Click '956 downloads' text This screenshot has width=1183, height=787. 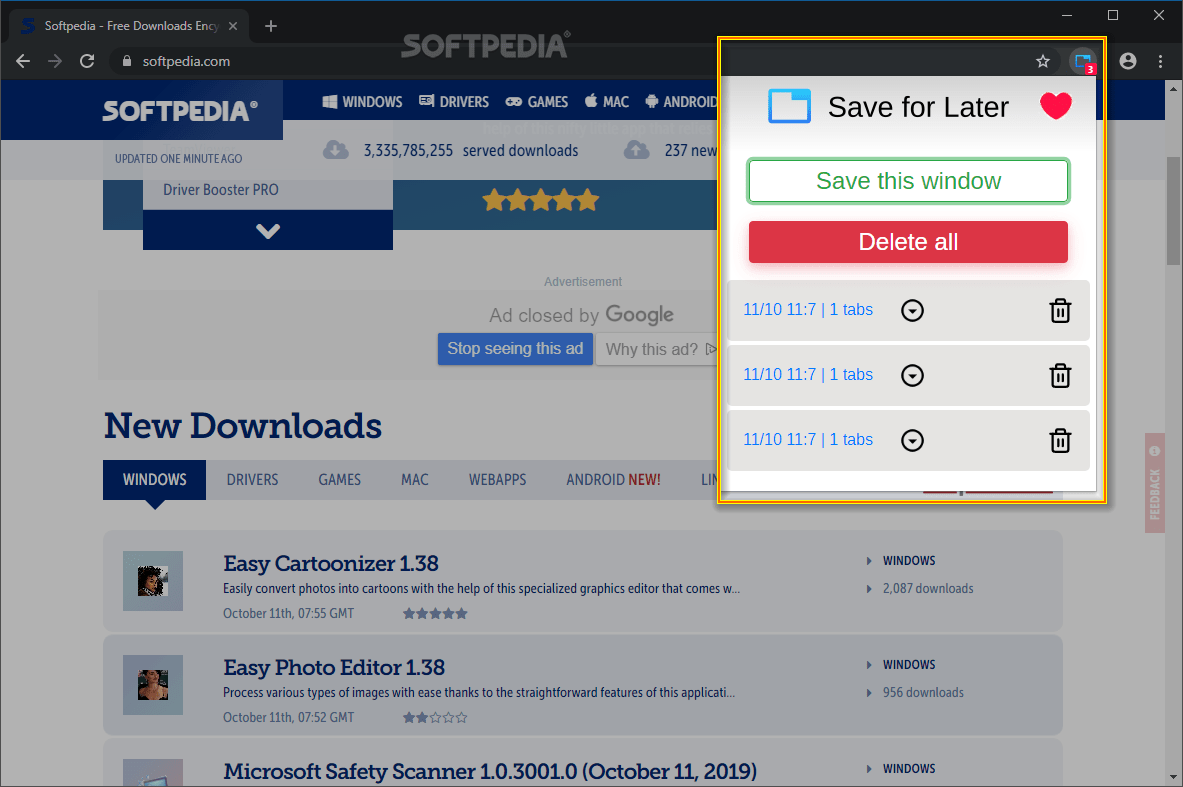(x=923, y=693)
